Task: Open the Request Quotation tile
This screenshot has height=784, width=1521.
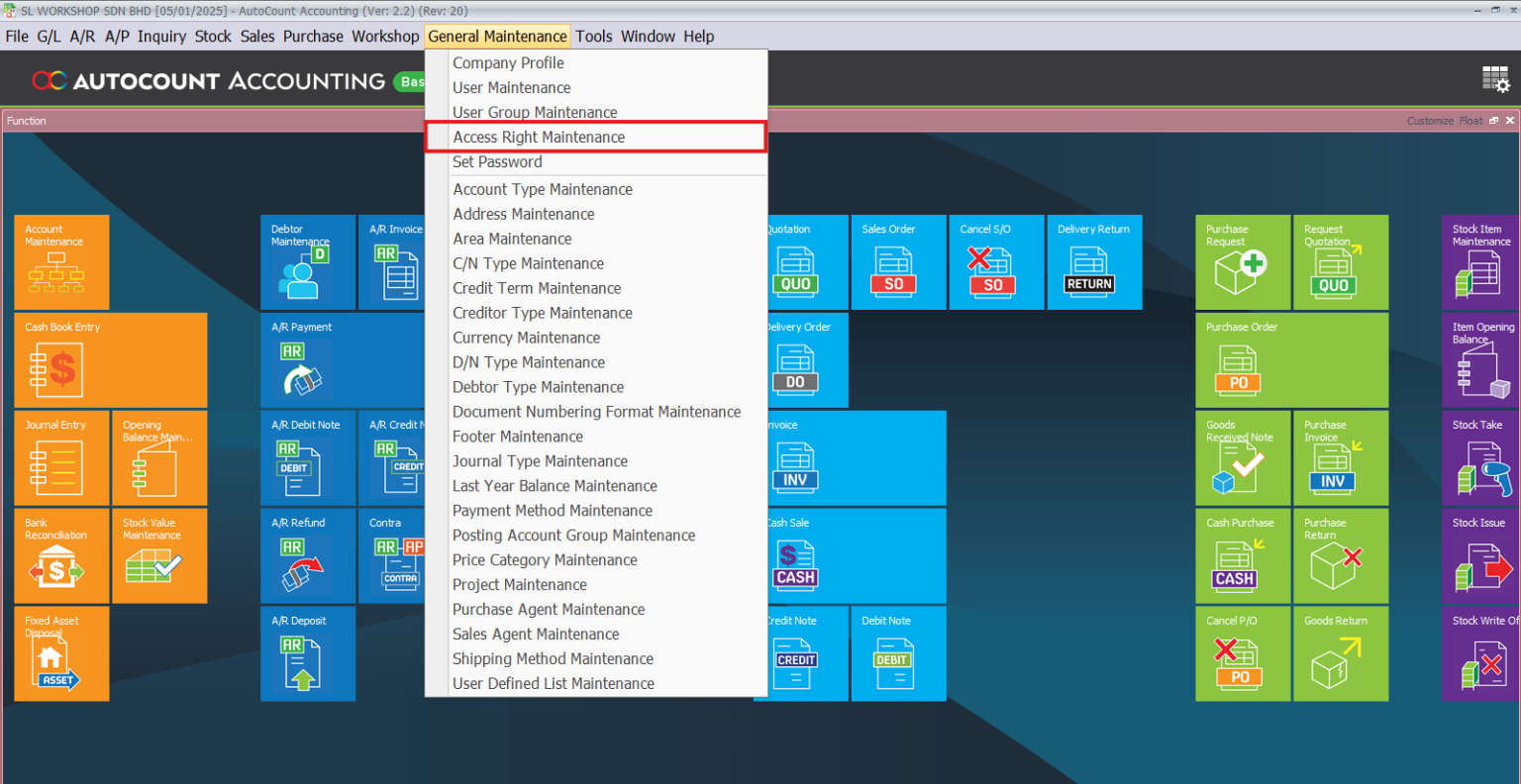Action: pyautogui.click(x=1341, y=262)
